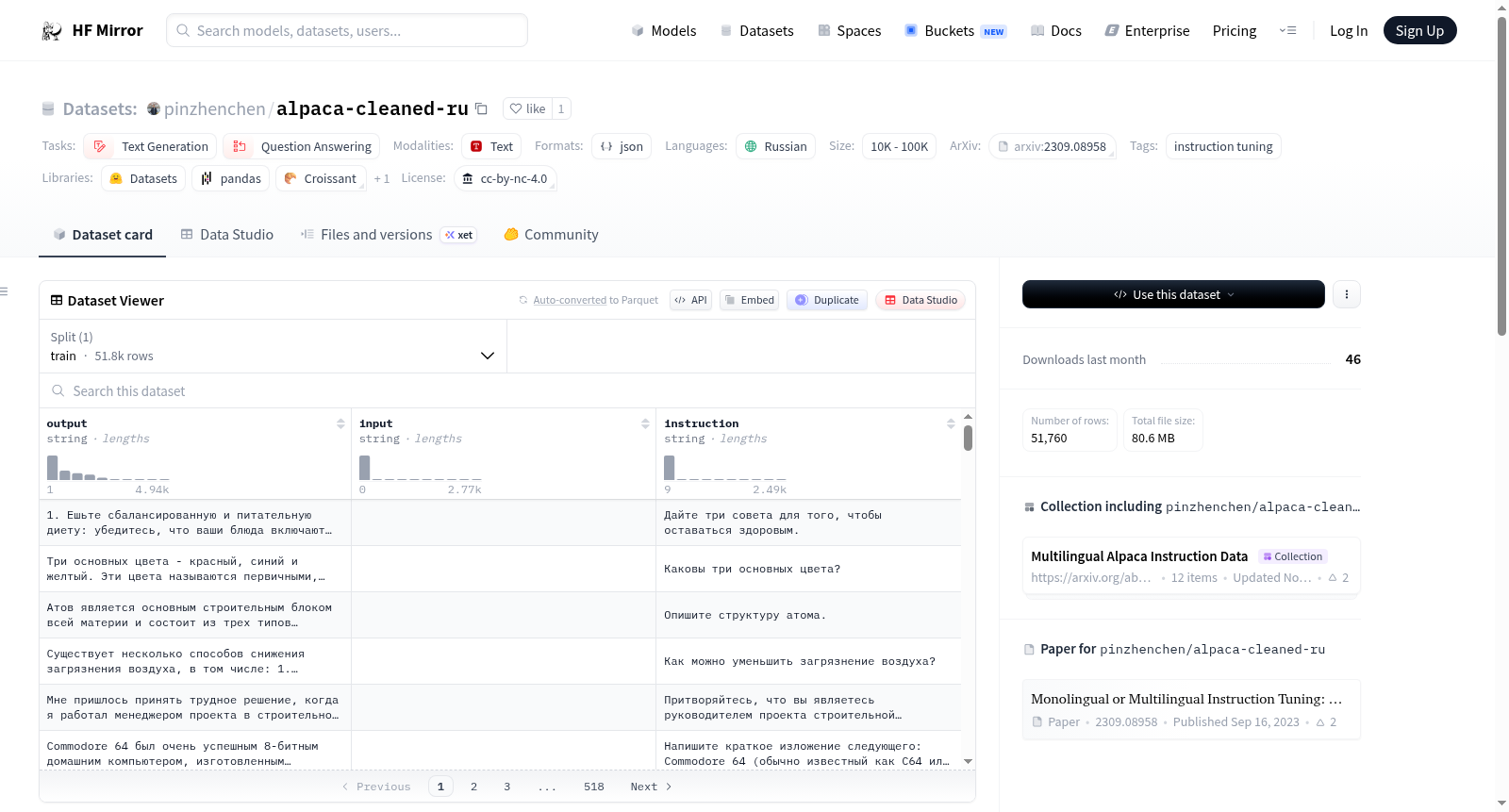Click the table viewer scrollbar up arrow
The image size is (1509, 812).
(968, 416)
